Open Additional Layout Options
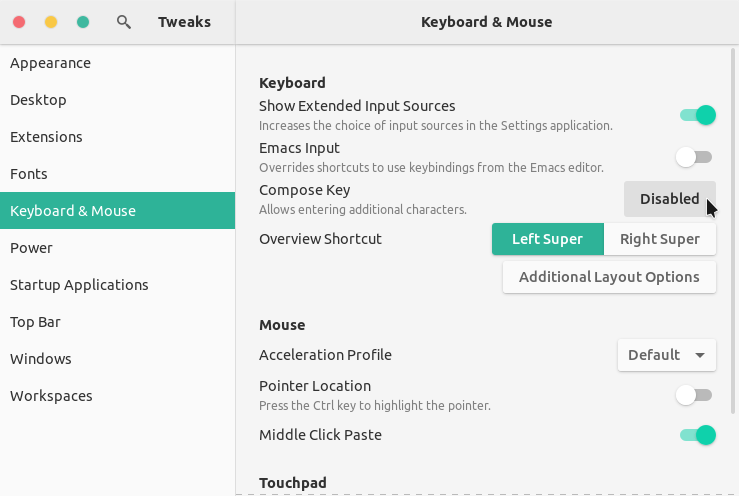Image resolution: width=739 pixels, height=496 pixels. pos(609,277)
